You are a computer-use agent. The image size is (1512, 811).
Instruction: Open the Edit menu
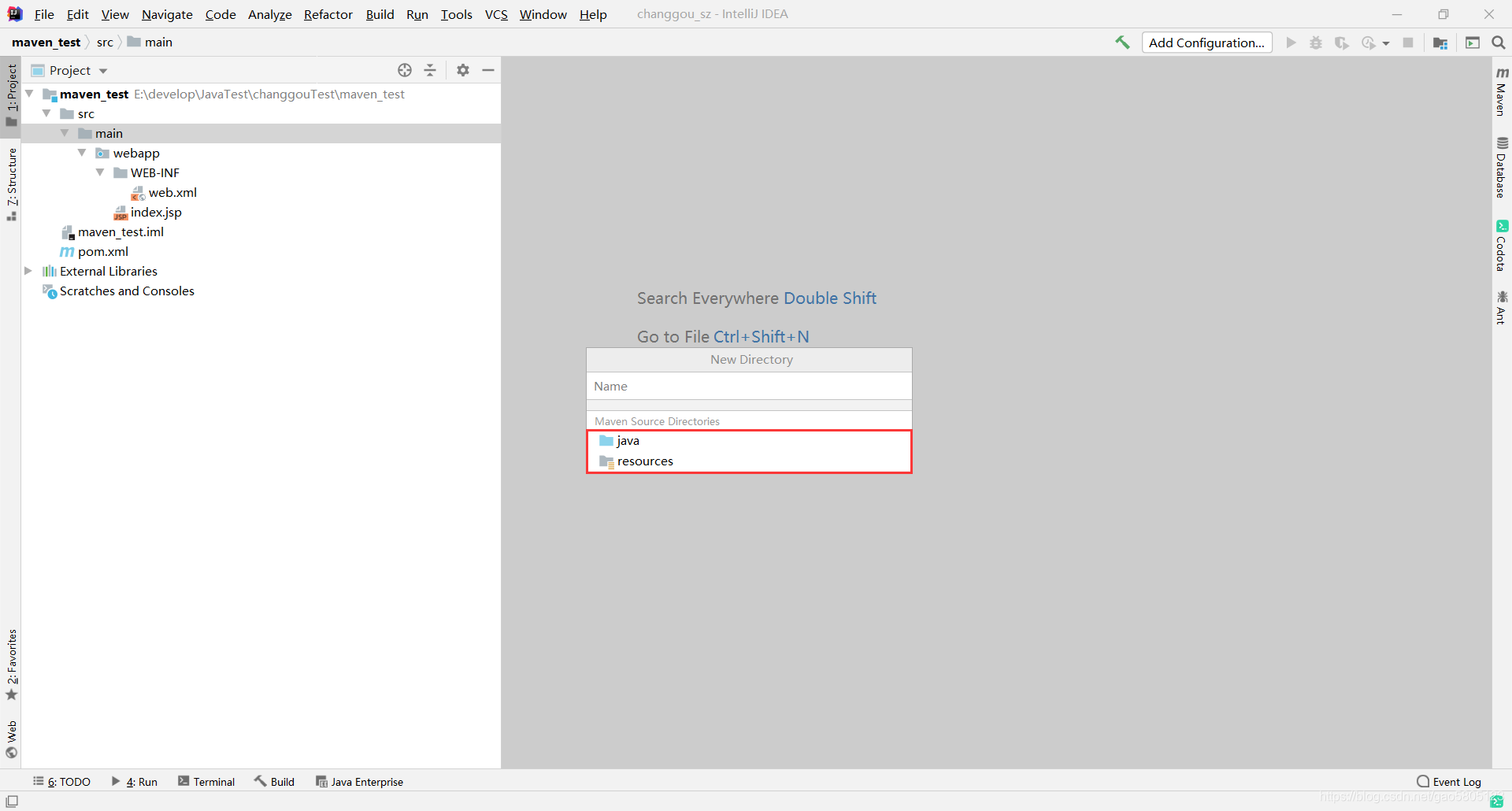pyautogui.click(x=77, y=14)
